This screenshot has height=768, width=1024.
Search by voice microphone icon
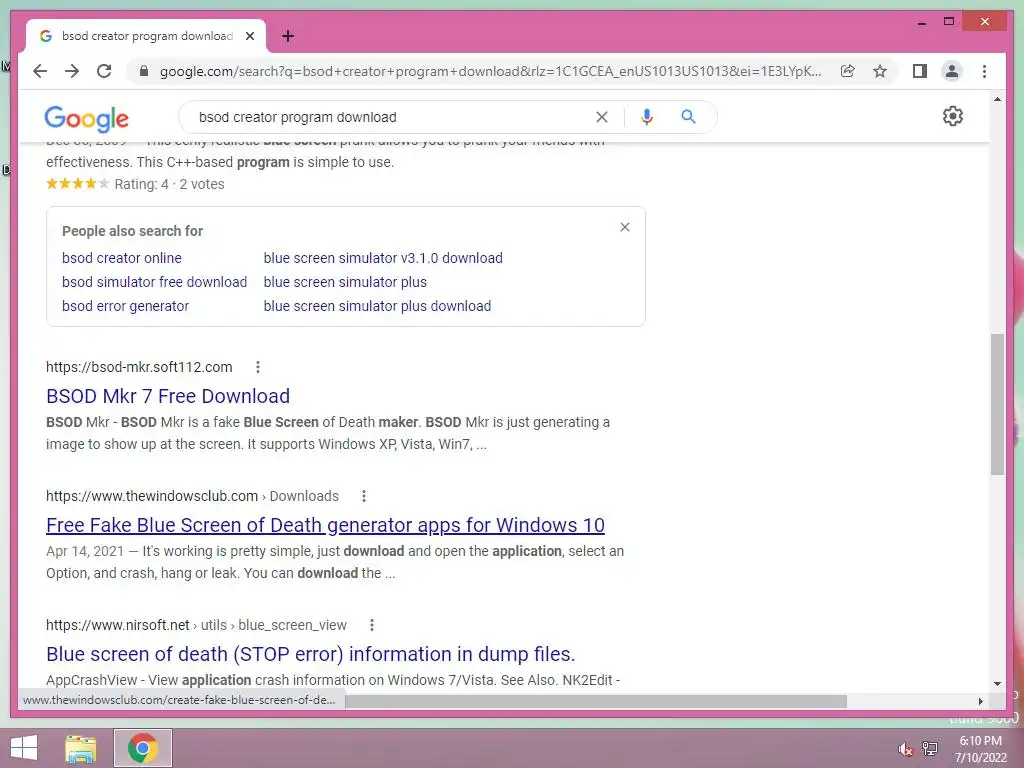(647, 117)
